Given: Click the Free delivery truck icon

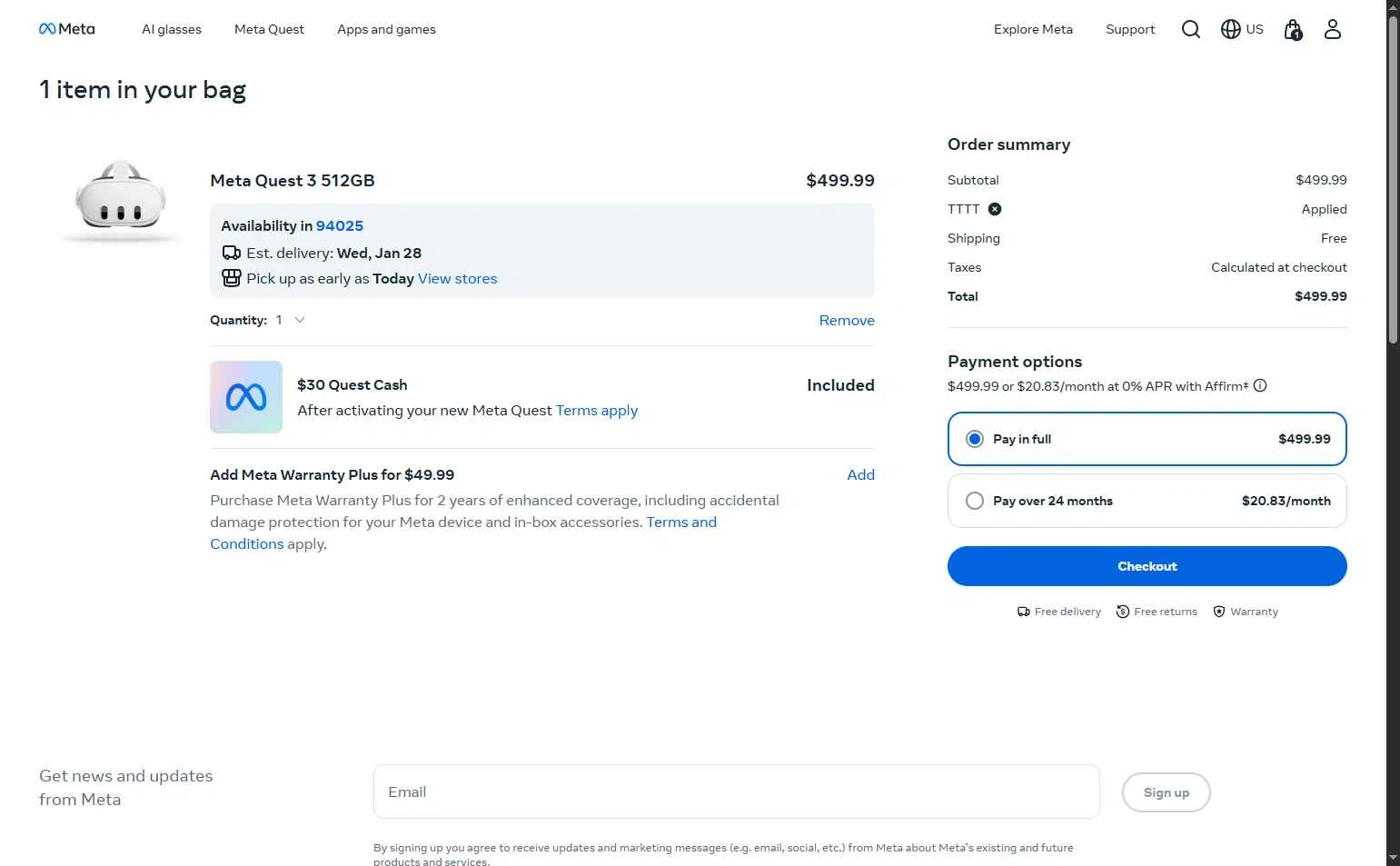Looking at the screenshot, I should coord(1024,612).
